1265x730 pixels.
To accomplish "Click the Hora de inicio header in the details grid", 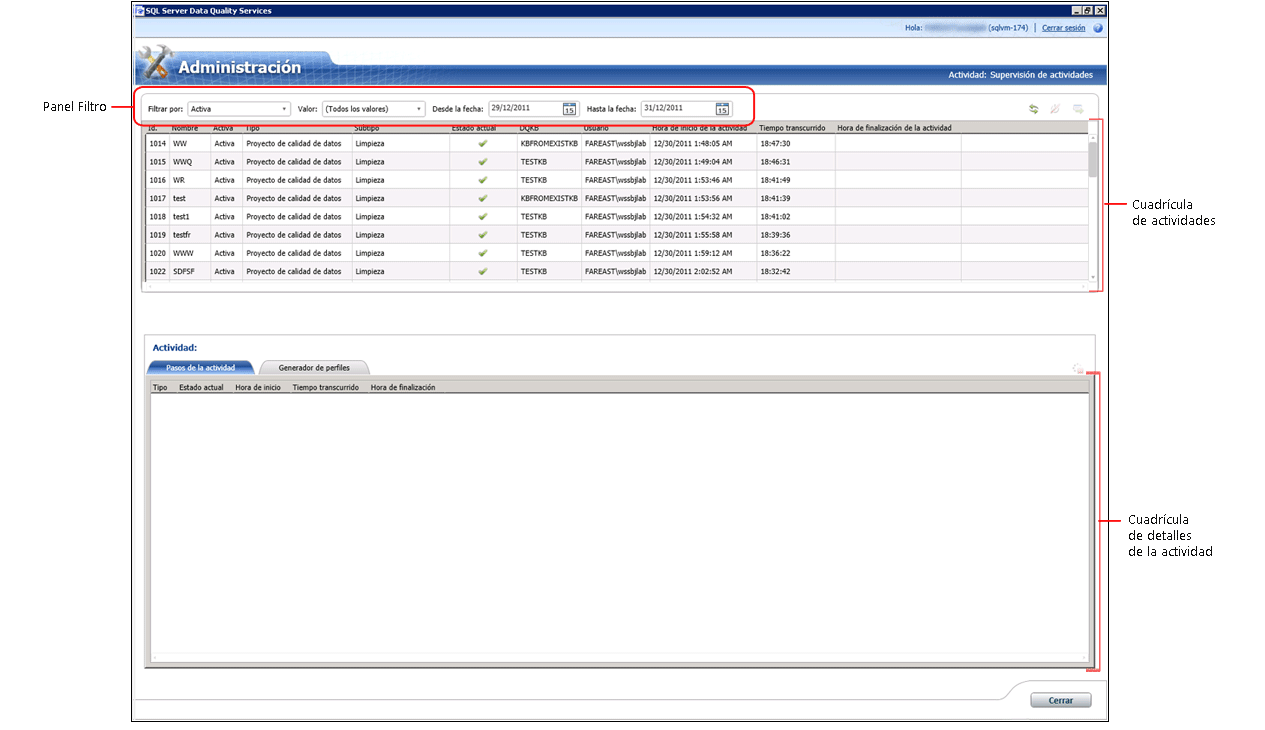I will (258, 387).
